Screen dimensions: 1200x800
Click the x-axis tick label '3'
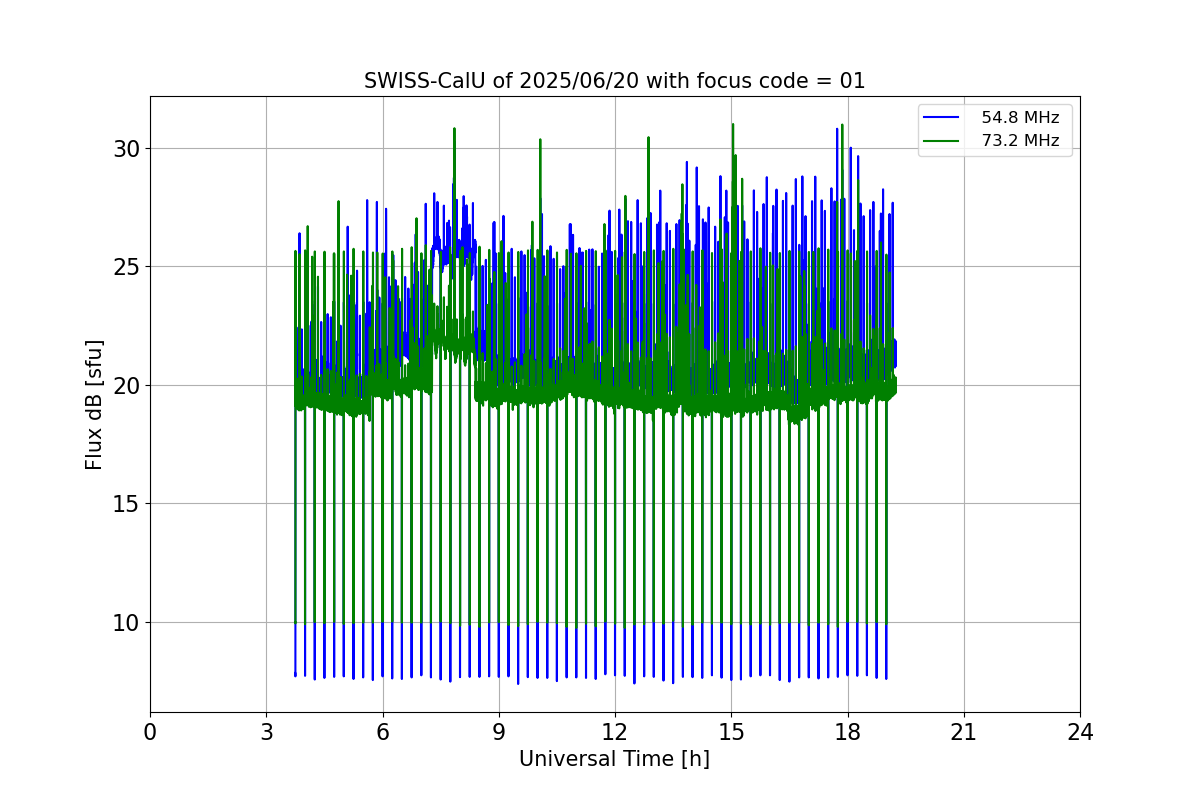coord(266,733)
